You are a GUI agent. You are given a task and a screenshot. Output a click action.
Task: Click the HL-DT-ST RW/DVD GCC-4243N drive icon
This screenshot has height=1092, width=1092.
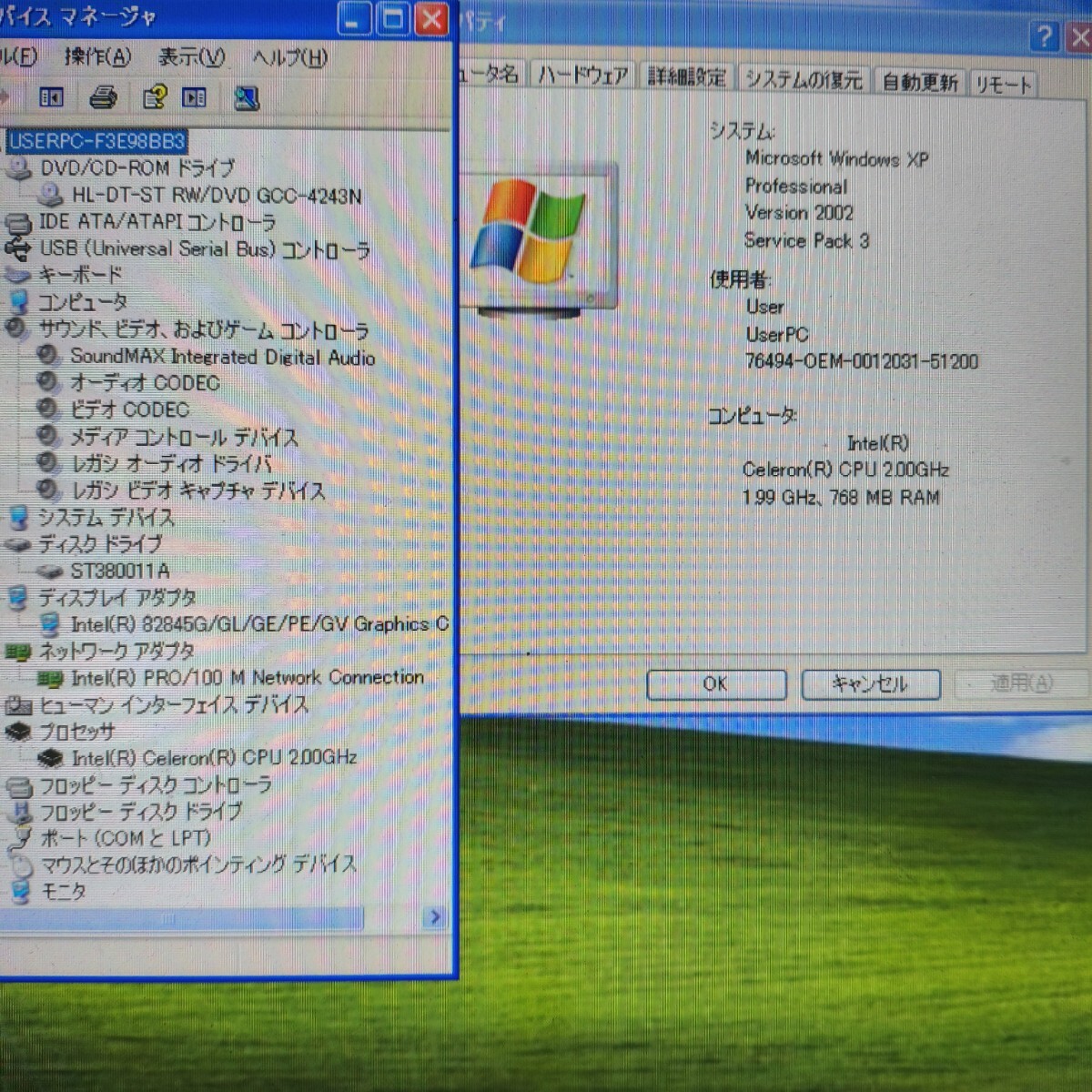tap(51, 195)
